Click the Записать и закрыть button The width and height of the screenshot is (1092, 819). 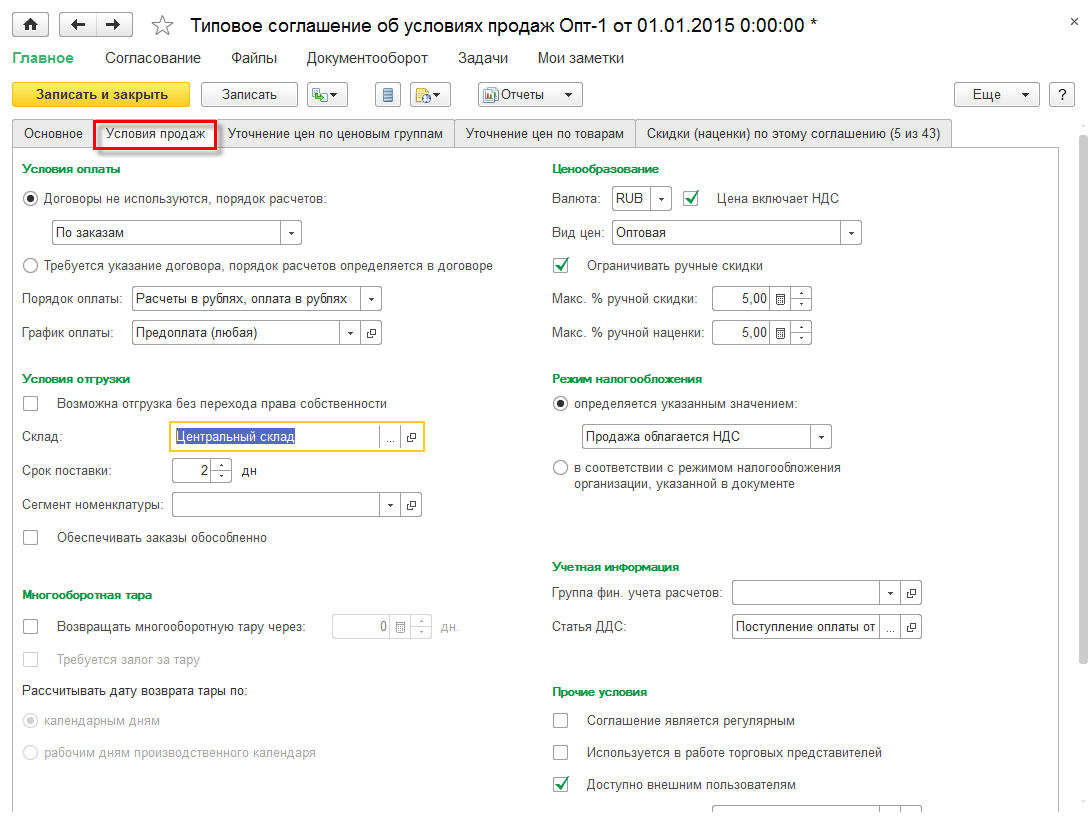click(101, 94)
